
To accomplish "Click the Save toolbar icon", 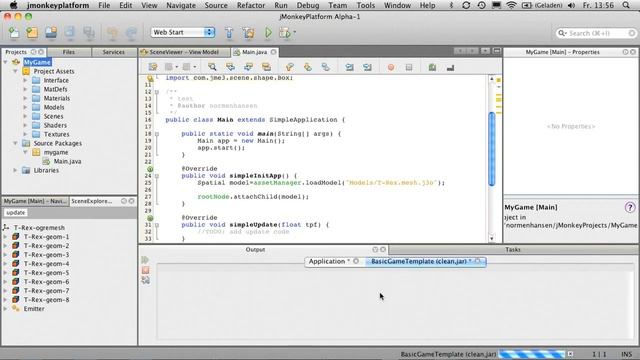I will pos(70,33).
